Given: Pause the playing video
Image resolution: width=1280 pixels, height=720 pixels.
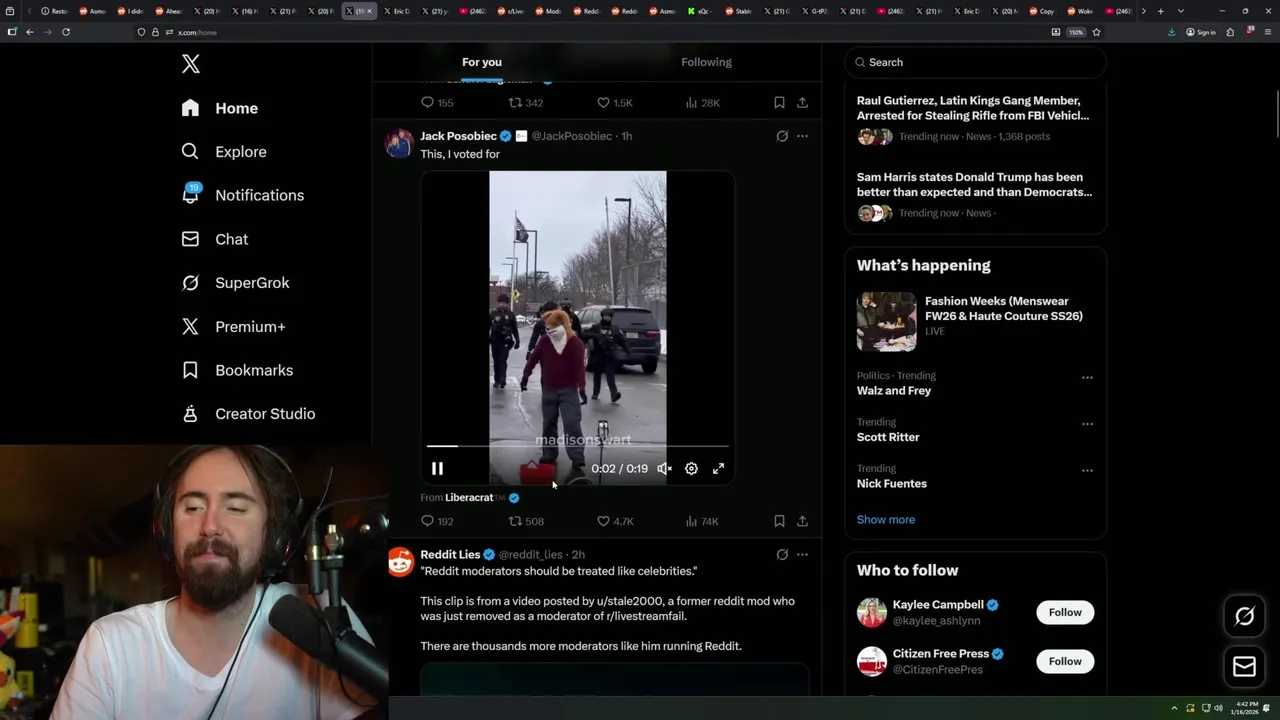Looking at the screenshot, I should tap(437, 468).
